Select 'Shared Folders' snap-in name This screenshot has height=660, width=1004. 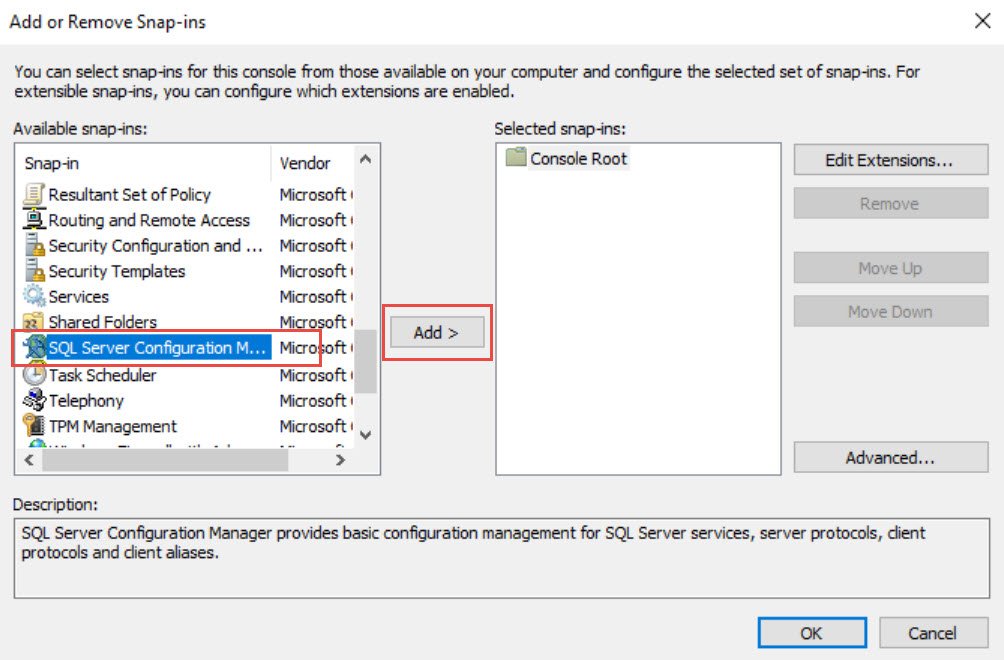[102, 321]
